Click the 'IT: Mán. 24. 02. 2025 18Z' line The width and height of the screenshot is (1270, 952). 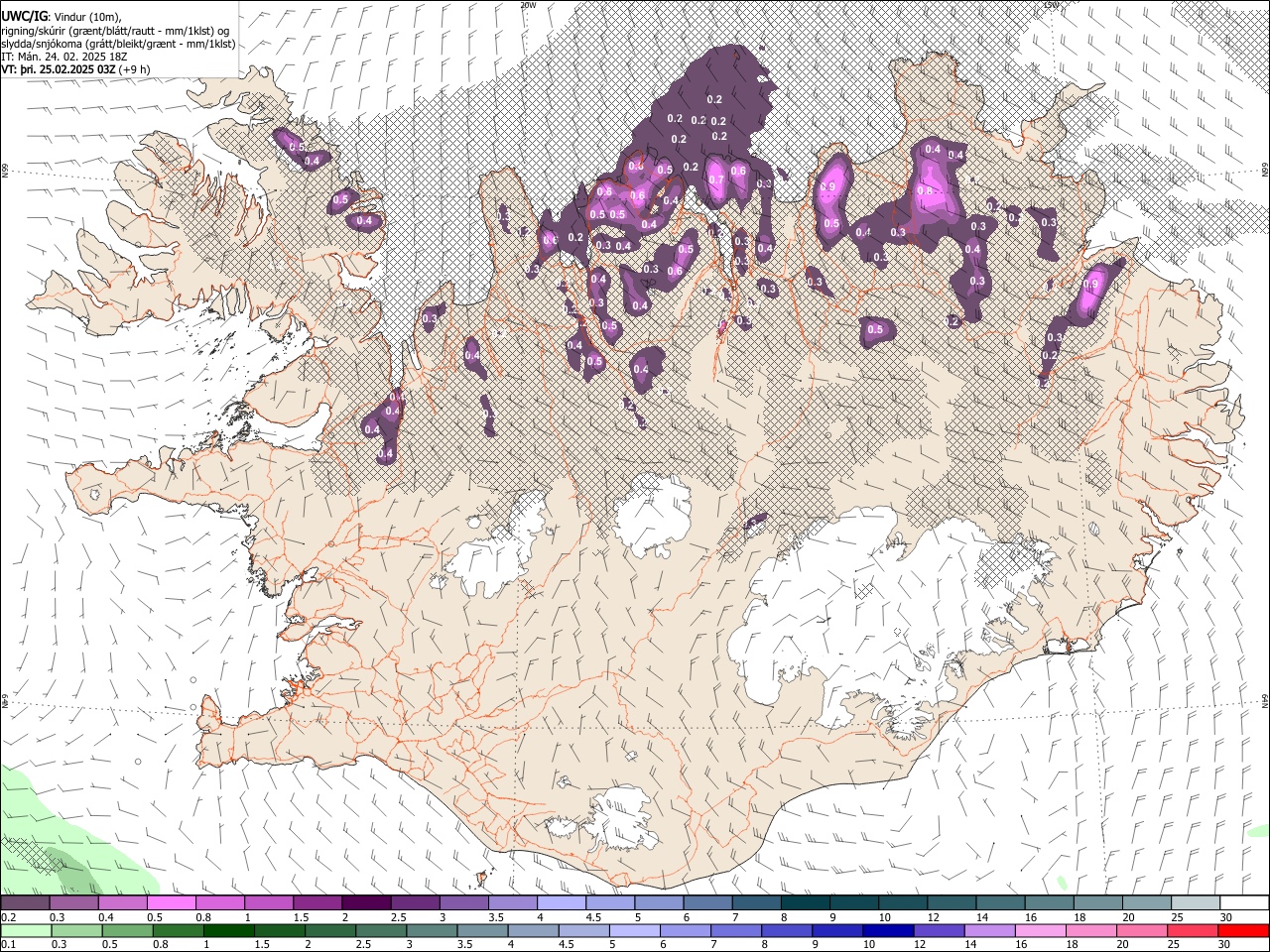[63, 57]
